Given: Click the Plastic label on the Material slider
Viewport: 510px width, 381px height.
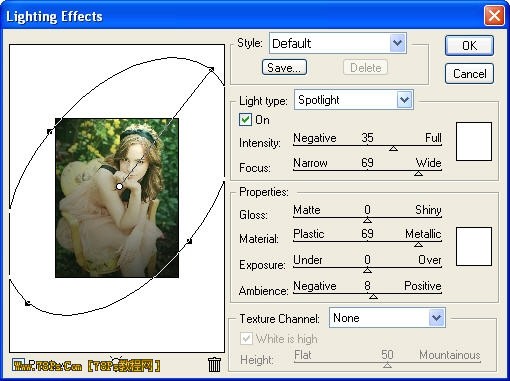Looking at the screenshot, I should tap(309, 234).
